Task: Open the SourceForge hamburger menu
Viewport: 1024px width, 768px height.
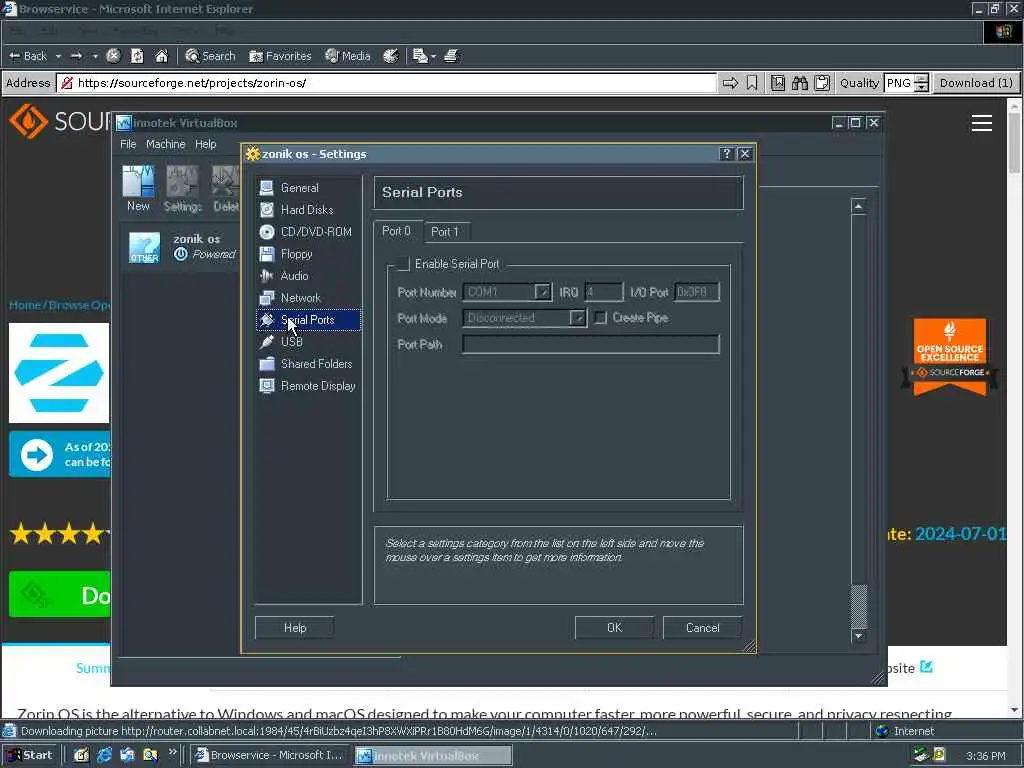Action: click(982, 123)
